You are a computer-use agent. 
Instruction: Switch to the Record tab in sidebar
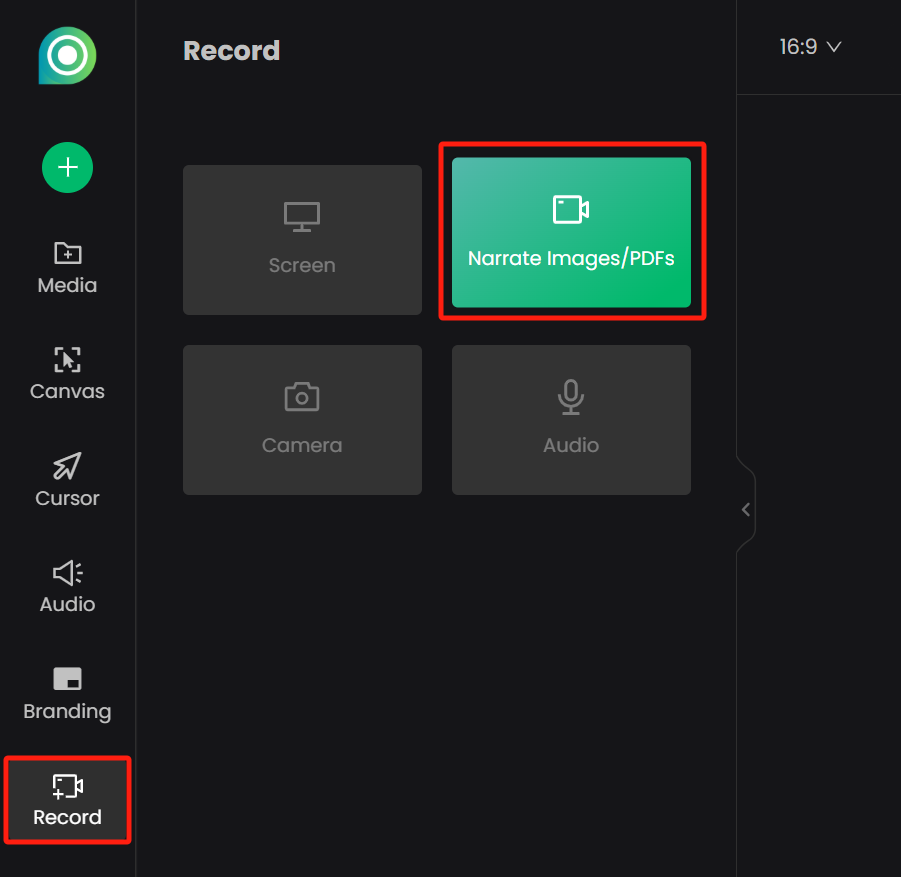pos(67,800)
